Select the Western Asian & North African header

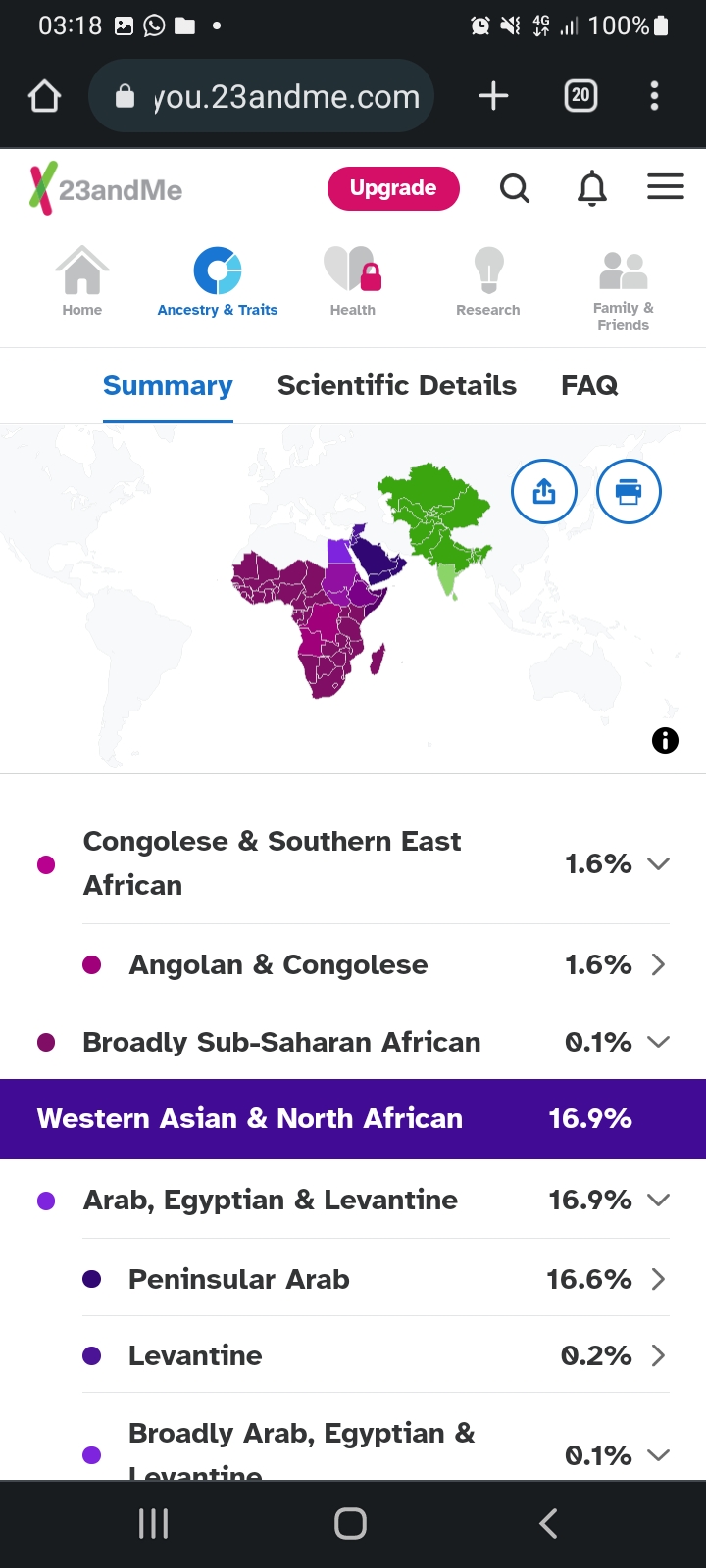click(353, 1119)
